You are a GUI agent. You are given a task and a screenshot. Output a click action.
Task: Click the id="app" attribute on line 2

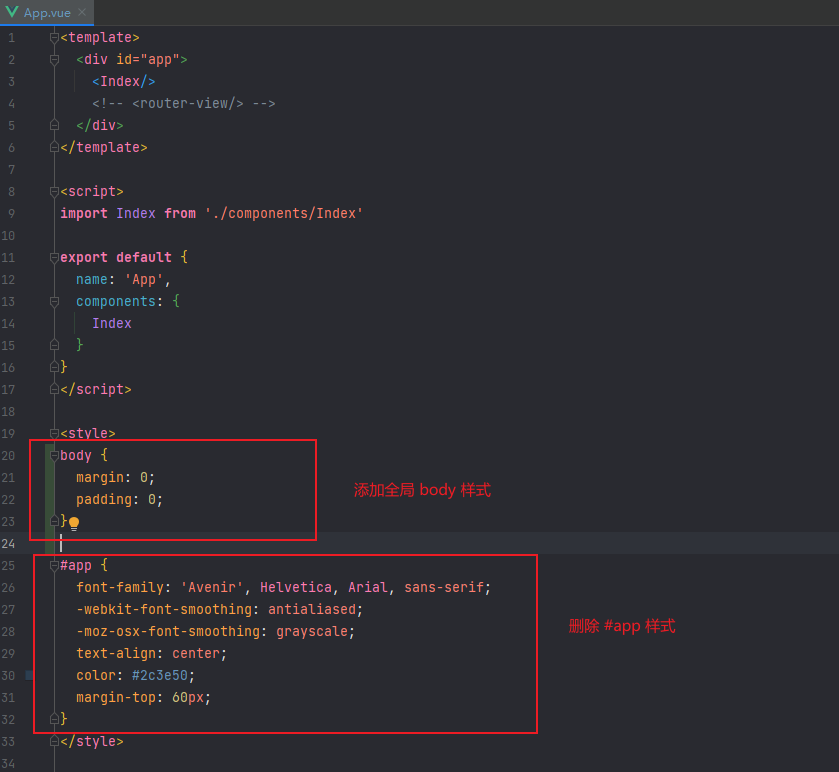click(148, 59)
